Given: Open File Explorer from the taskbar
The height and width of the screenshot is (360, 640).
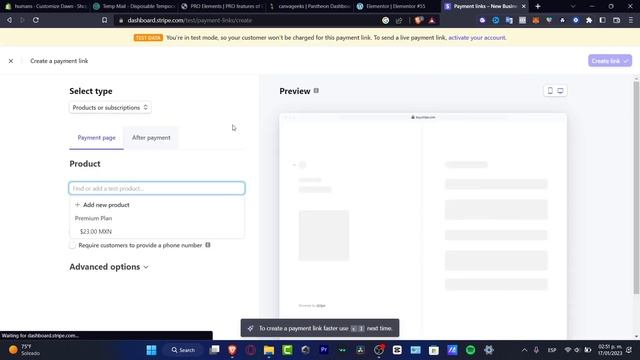Looking at the screenshot, I should (x=269, y=350).
